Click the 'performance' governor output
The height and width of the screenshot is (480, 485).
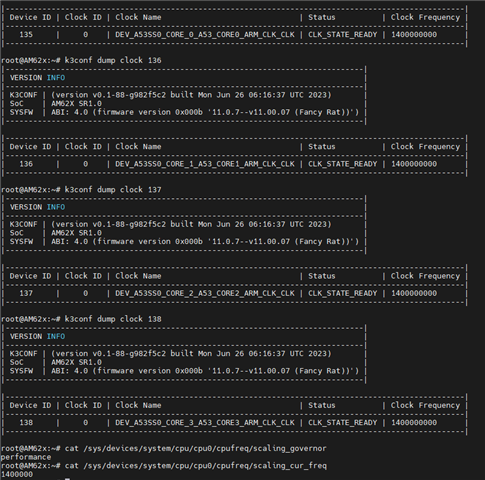[x=26, y=457]
